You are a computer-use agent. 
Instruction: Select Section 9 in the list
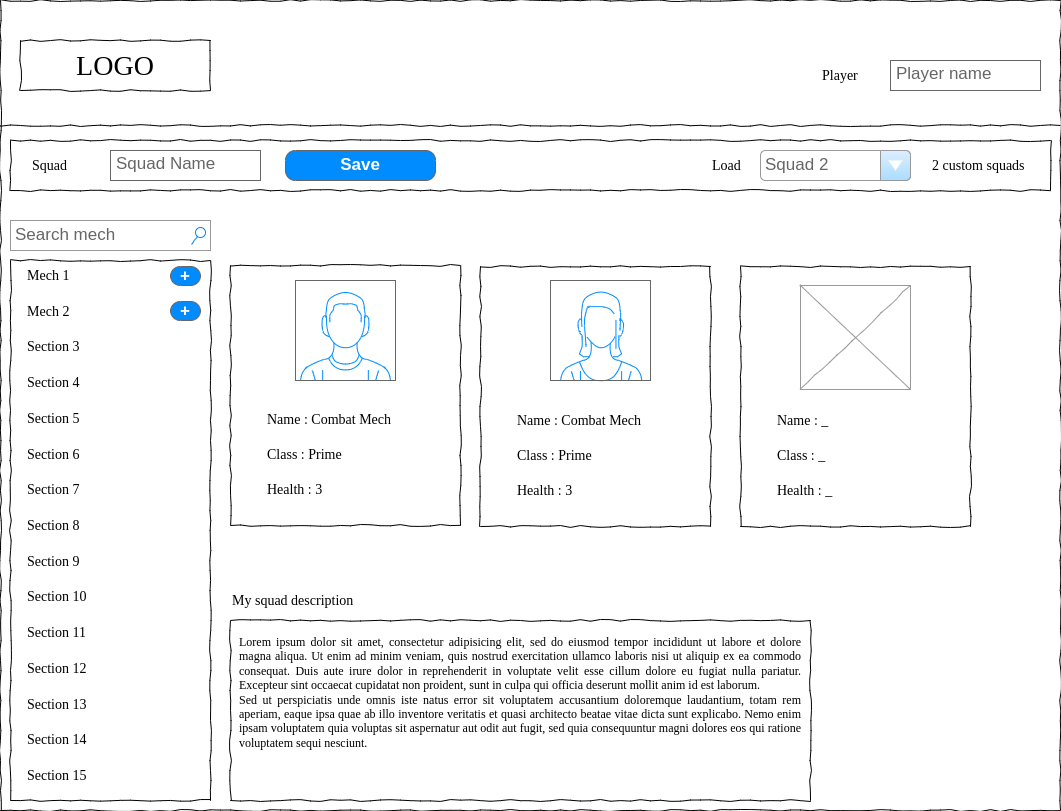[53, 561]
